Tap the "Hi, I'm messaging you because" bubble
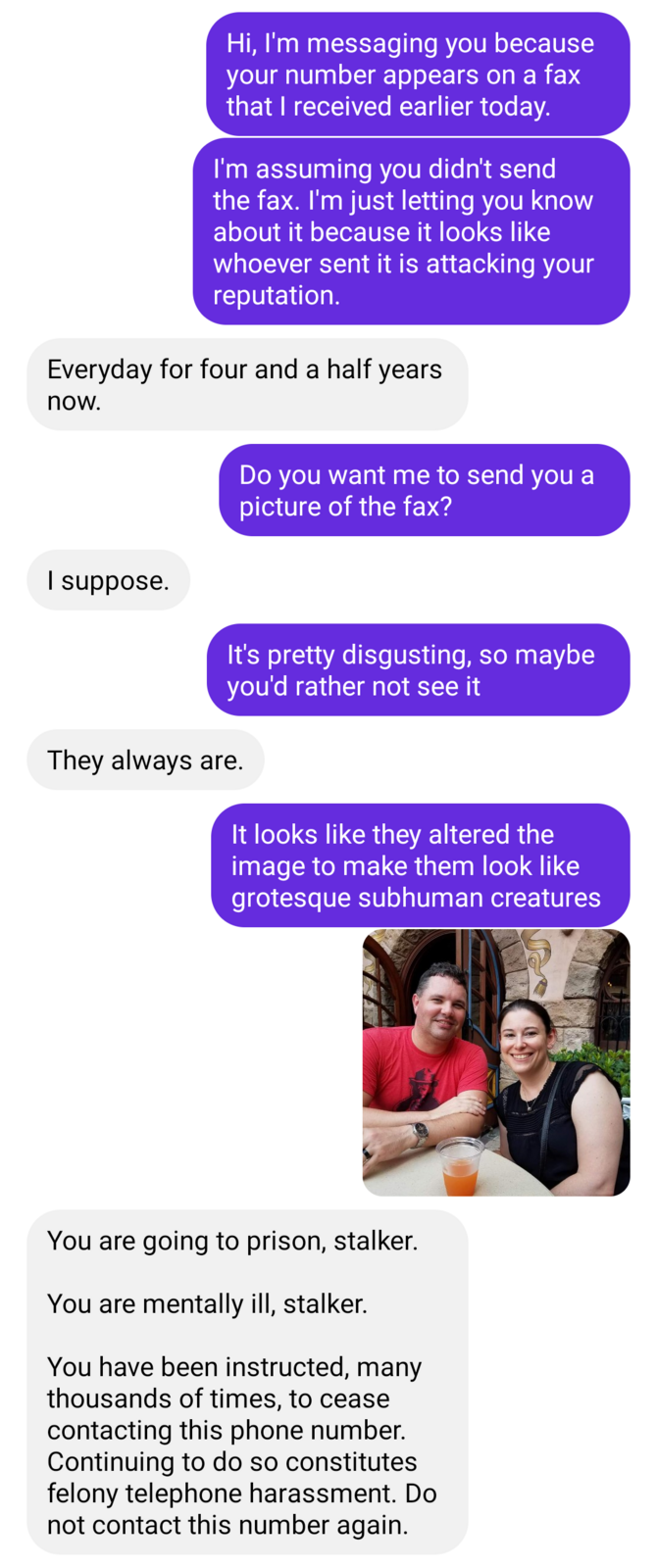The image size is (657, 1568). coord(418,74)
